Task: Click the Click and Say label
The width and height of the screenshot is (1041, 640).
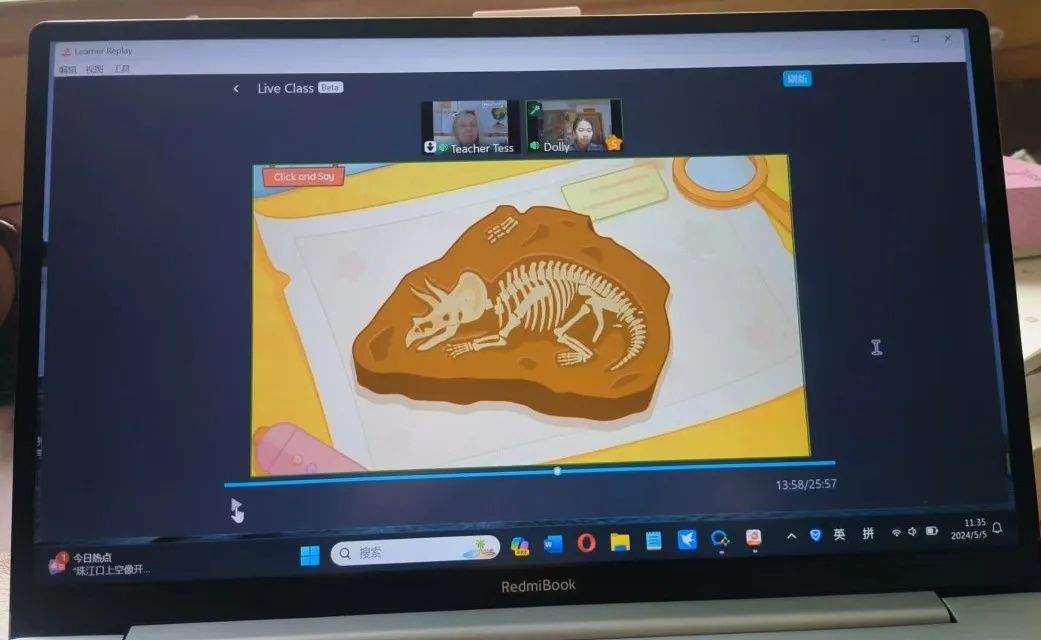Action: [x=303, y=177]
